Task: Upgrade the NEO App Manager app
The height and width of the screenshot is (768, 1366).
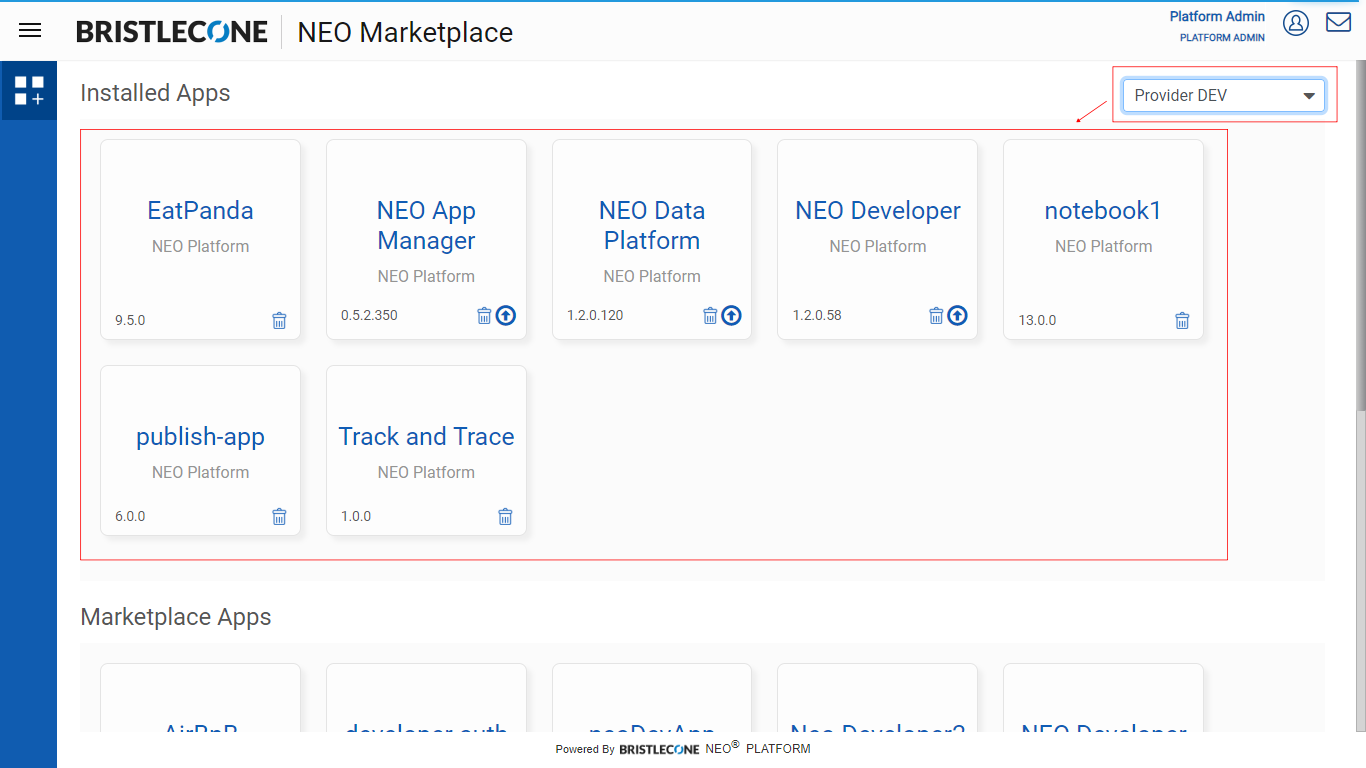Action: (506, 315)
